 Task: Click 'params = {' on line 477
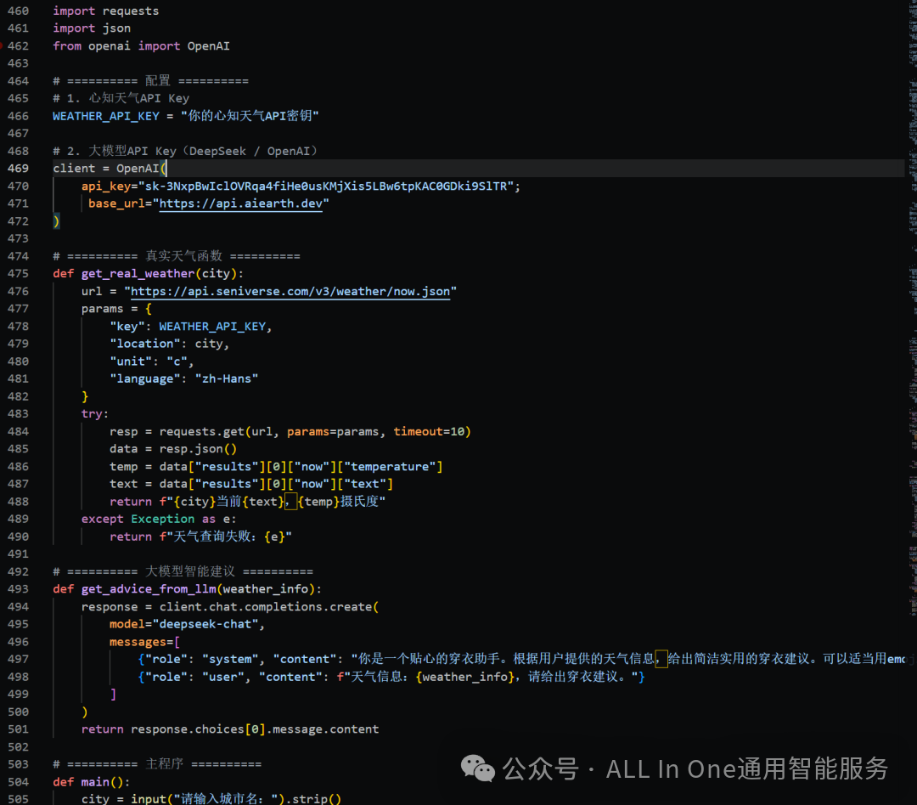coord(116,309)
